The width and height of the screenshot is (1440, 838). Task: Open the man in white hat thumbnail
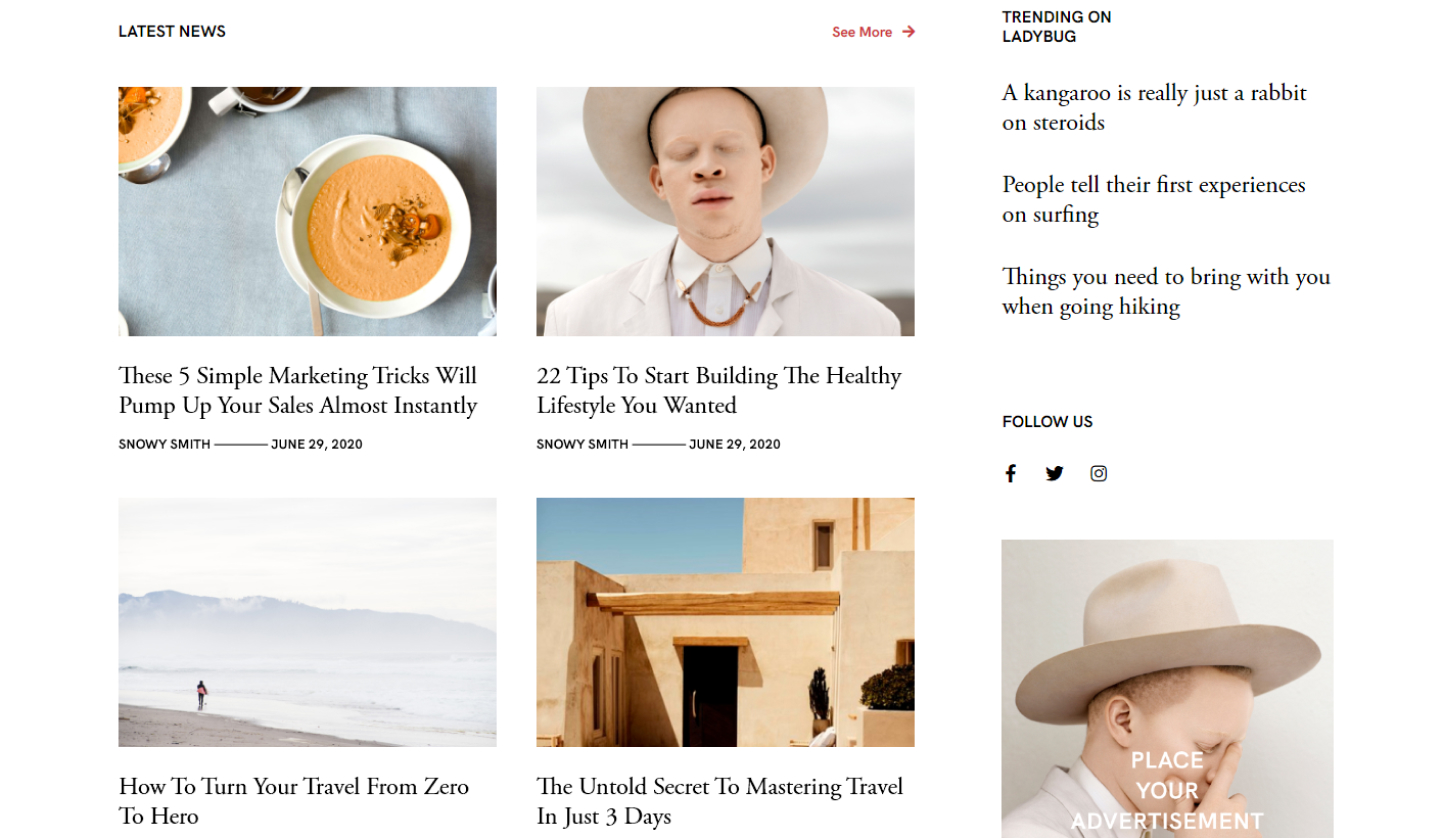click(725, 211)
